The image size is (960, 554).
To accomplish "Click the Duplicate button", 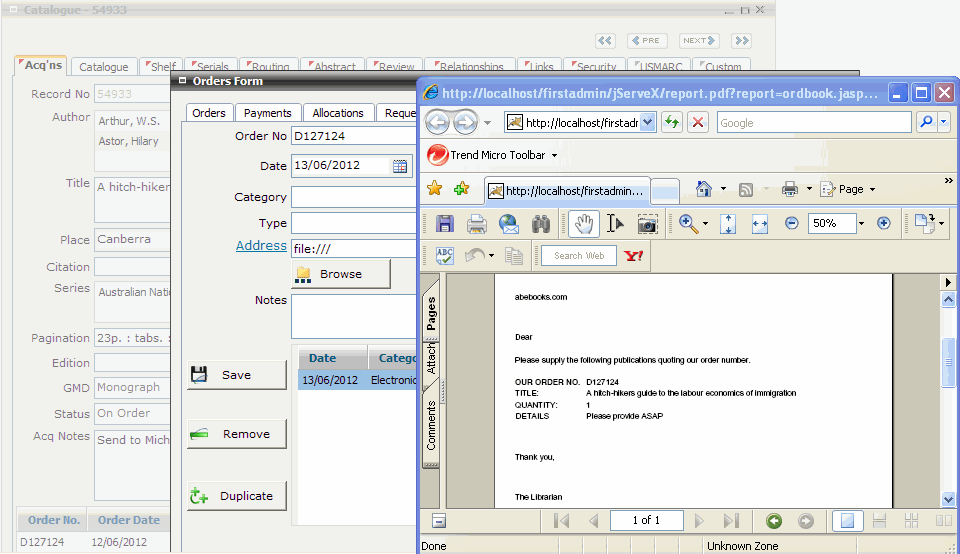I will coord(237,496).
